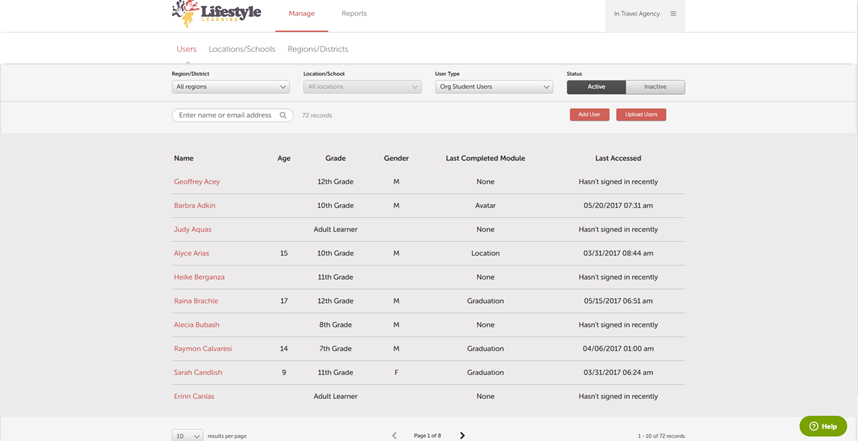The height and width of the screenshot is (441, 858).
Task: Open the Reports tab
Action: pos(354,14)
